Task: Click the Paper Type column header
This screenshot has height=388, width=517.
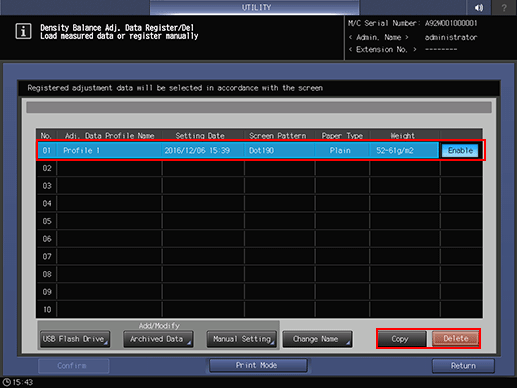Action: [x=342, y=136]
